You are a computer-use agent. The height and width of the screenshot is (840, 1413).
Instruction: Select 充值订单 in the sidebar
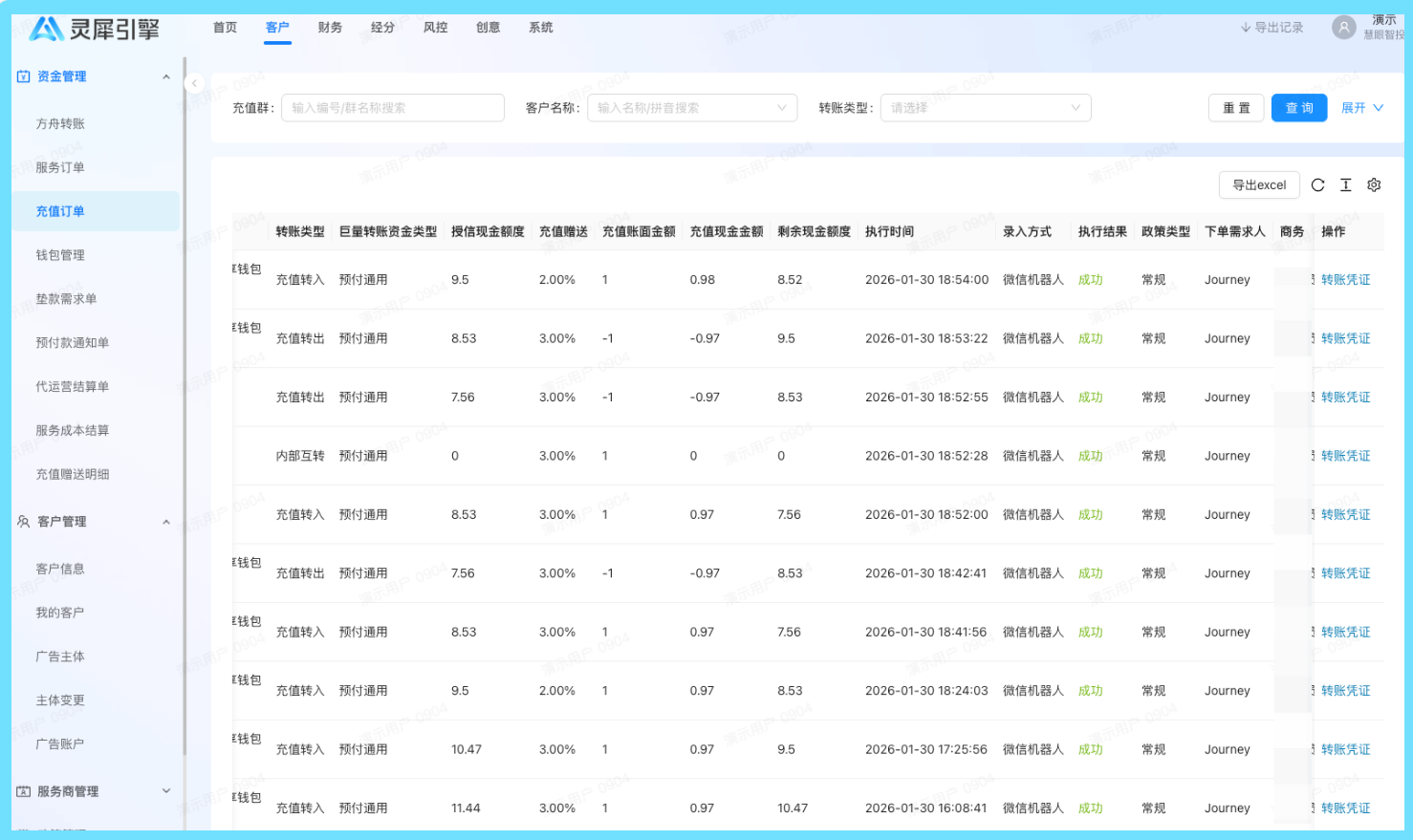[96, 211]
